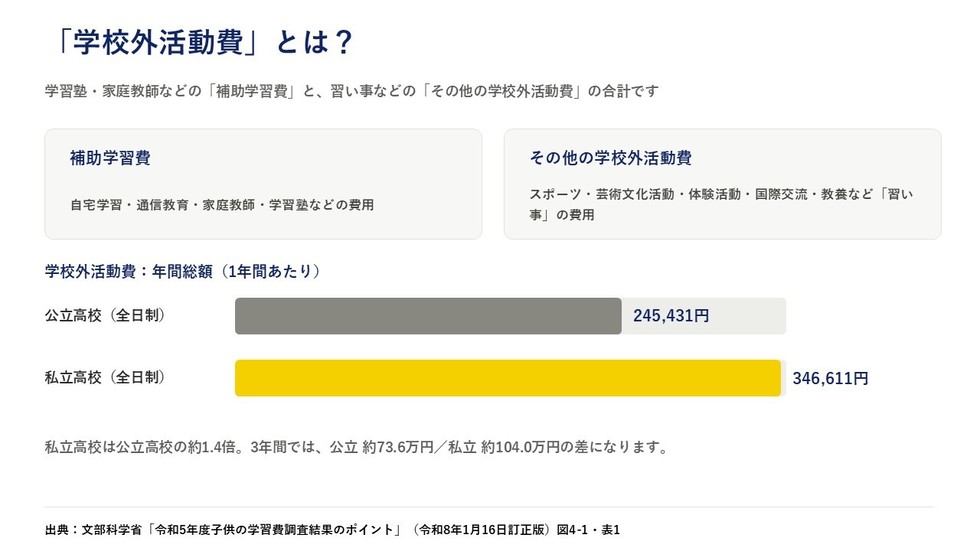Click the 約73.6万円/私立 約104.0万円 figures
Screen dimensions: 980x551
pyautogui.click(x=459, y=447)
